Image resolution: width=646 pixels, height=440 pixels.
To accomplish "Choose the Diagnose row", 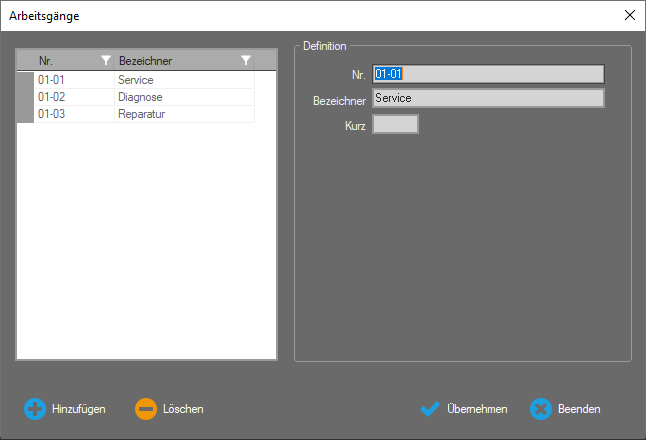I will click(x=183, y=97).
